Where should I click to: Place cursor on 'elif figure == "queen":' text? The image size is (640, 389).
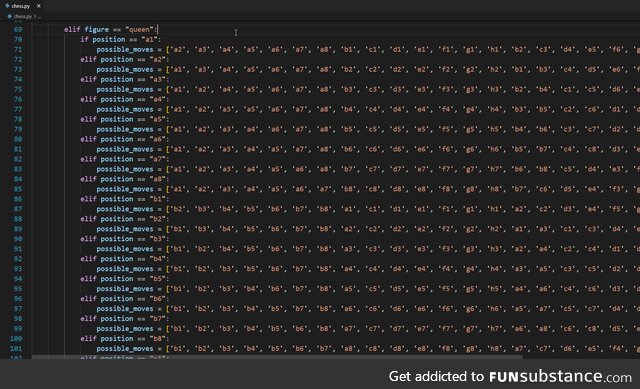coord(110,29)
